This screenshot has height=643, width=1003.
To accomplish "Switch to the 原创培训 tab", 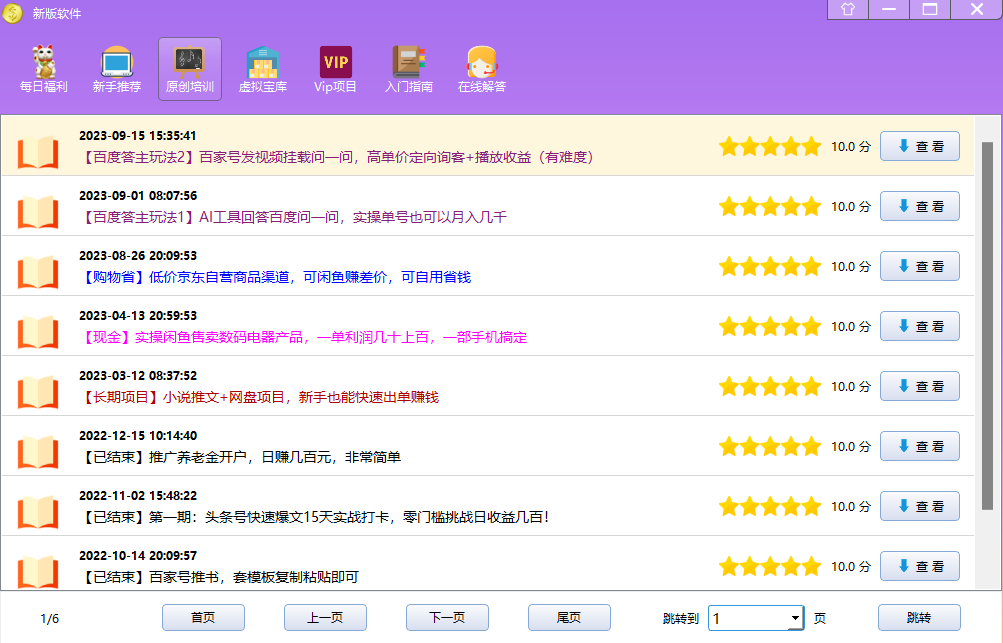I will 189,68.
